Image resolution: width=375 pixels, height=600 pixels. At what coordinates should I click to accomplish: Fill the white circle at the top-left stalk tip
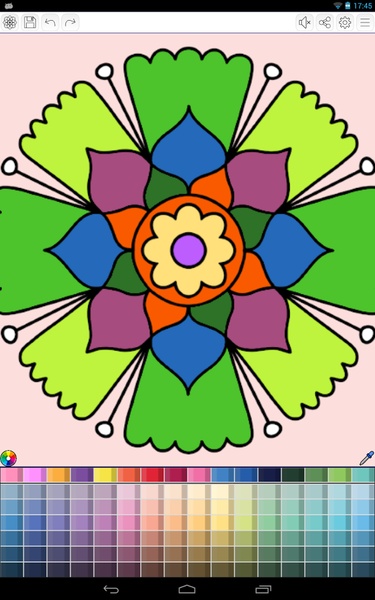pos(104,72)
